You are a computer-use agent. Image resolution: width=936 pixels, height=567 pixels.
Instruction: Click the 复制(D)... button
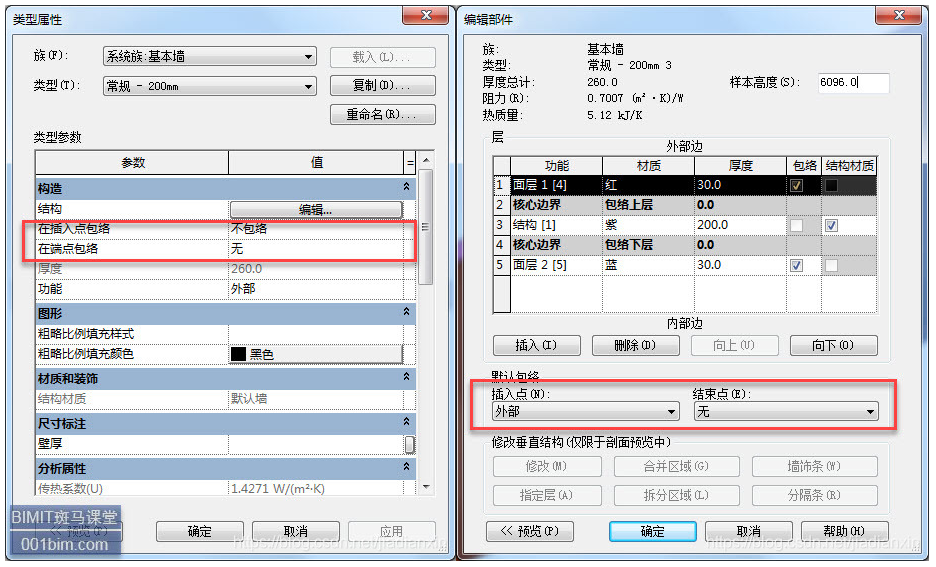pos(383,85)
